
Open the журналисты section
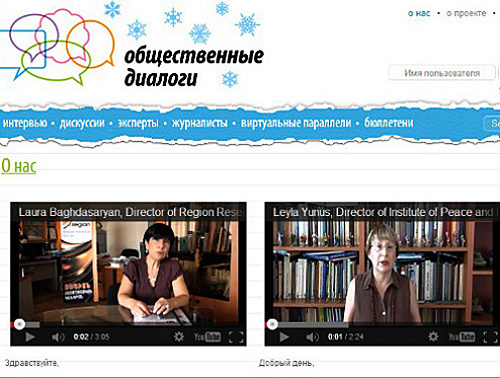[x=200, y=123]
